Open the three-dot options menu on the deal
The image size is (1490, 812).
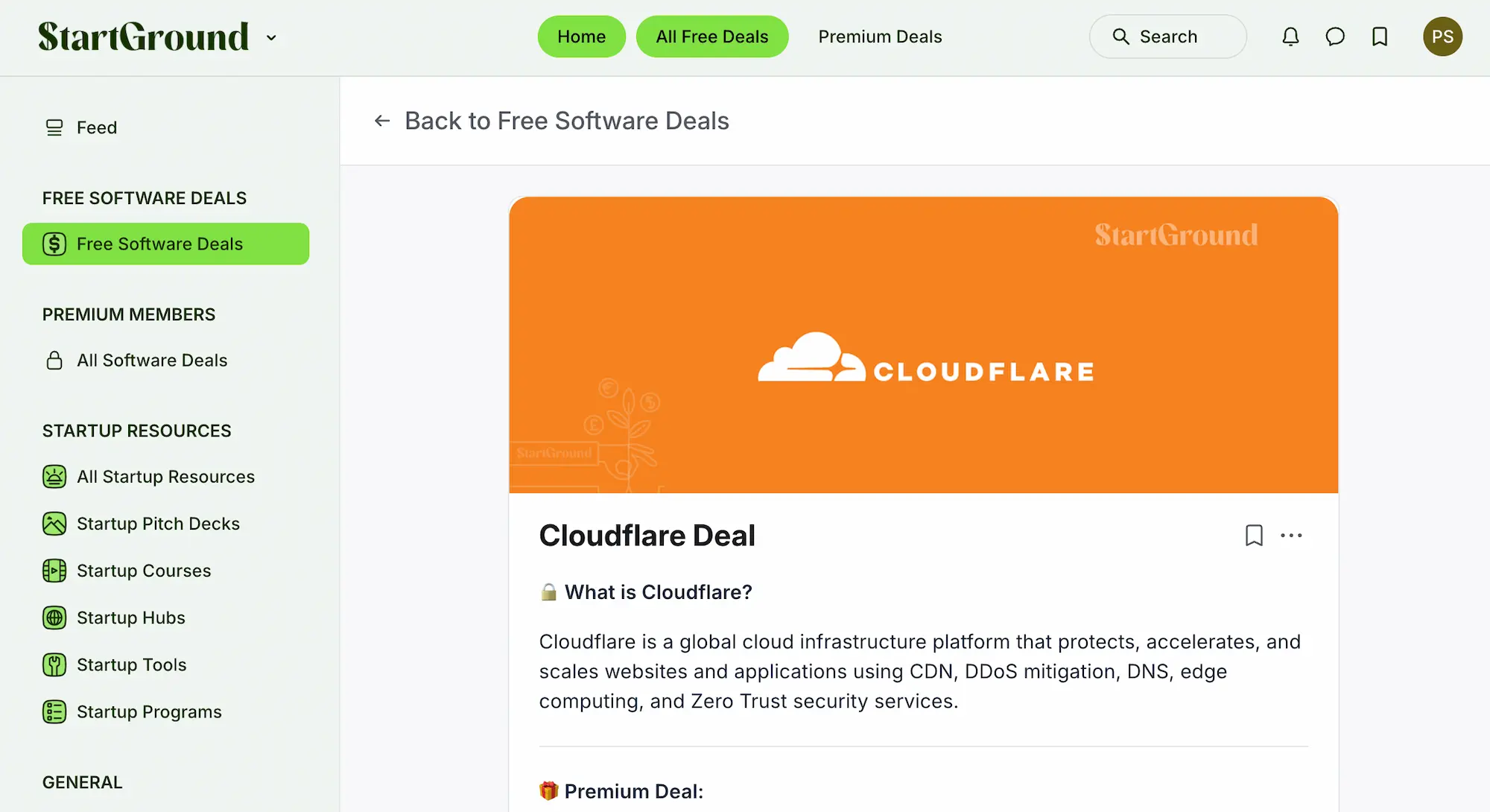pos(1292,535)
